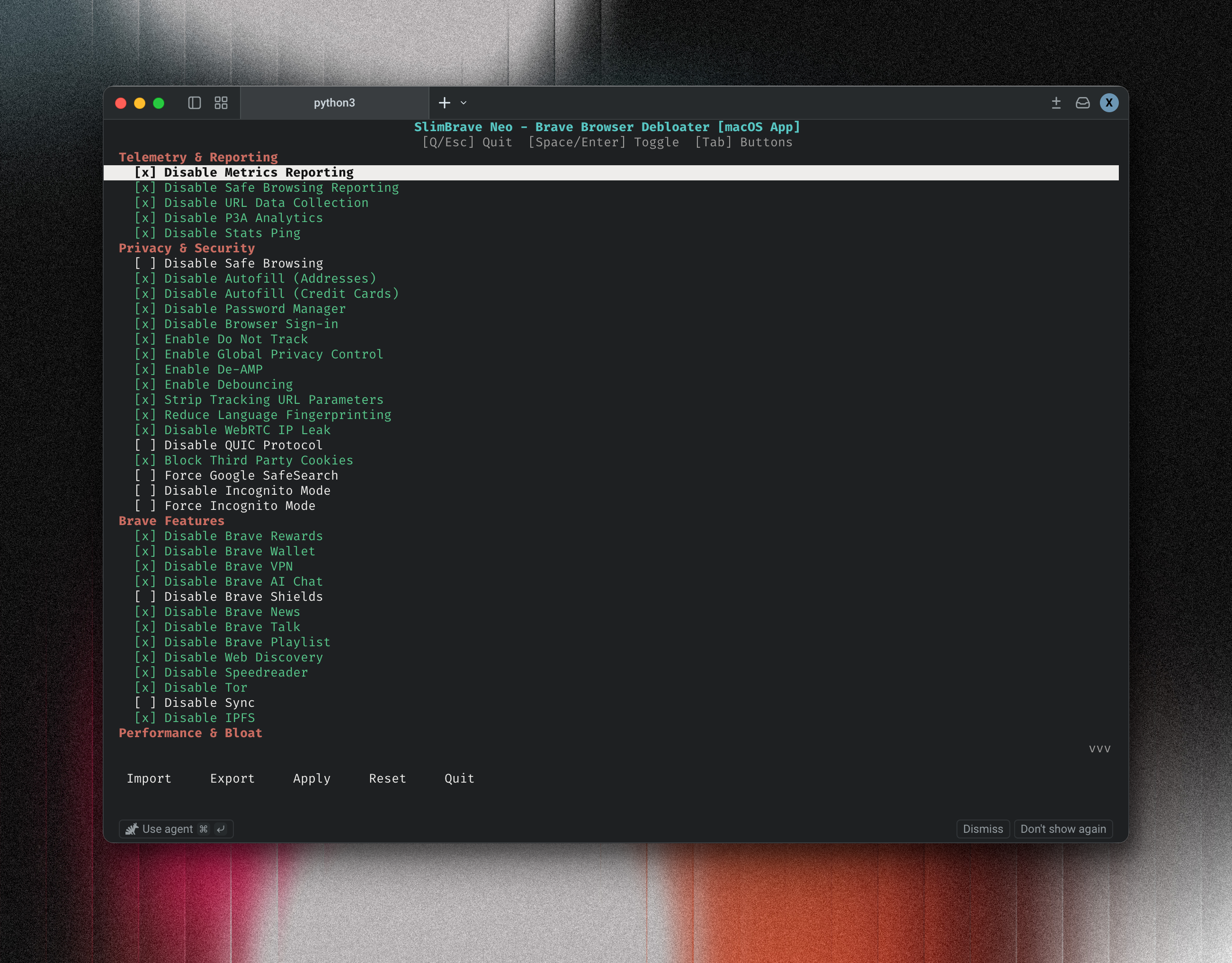Image resolution: width=1232 pixels, height=963 pixels.
Task: Toggle Disable WebRTC IP Leak
Action: pyautogui.click(x=232, y=430)
